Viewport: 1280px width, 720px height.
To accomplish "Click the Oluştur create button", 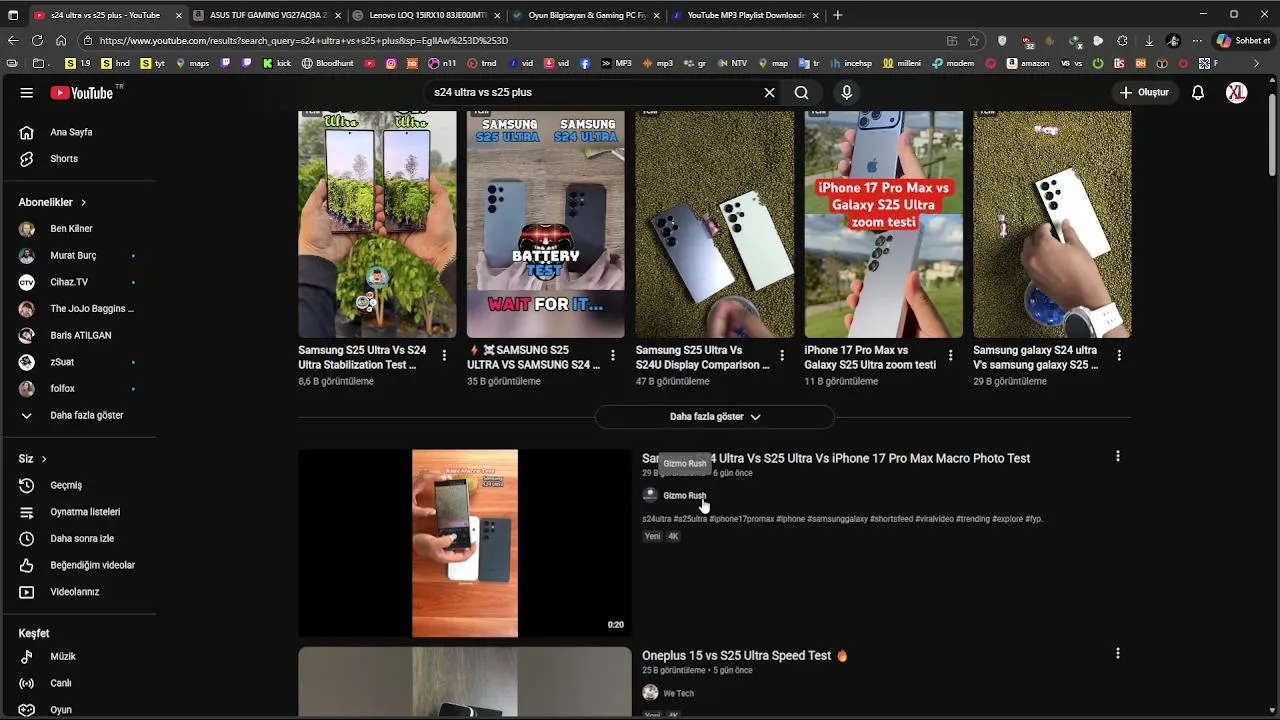I will [x=1144, y=92].
